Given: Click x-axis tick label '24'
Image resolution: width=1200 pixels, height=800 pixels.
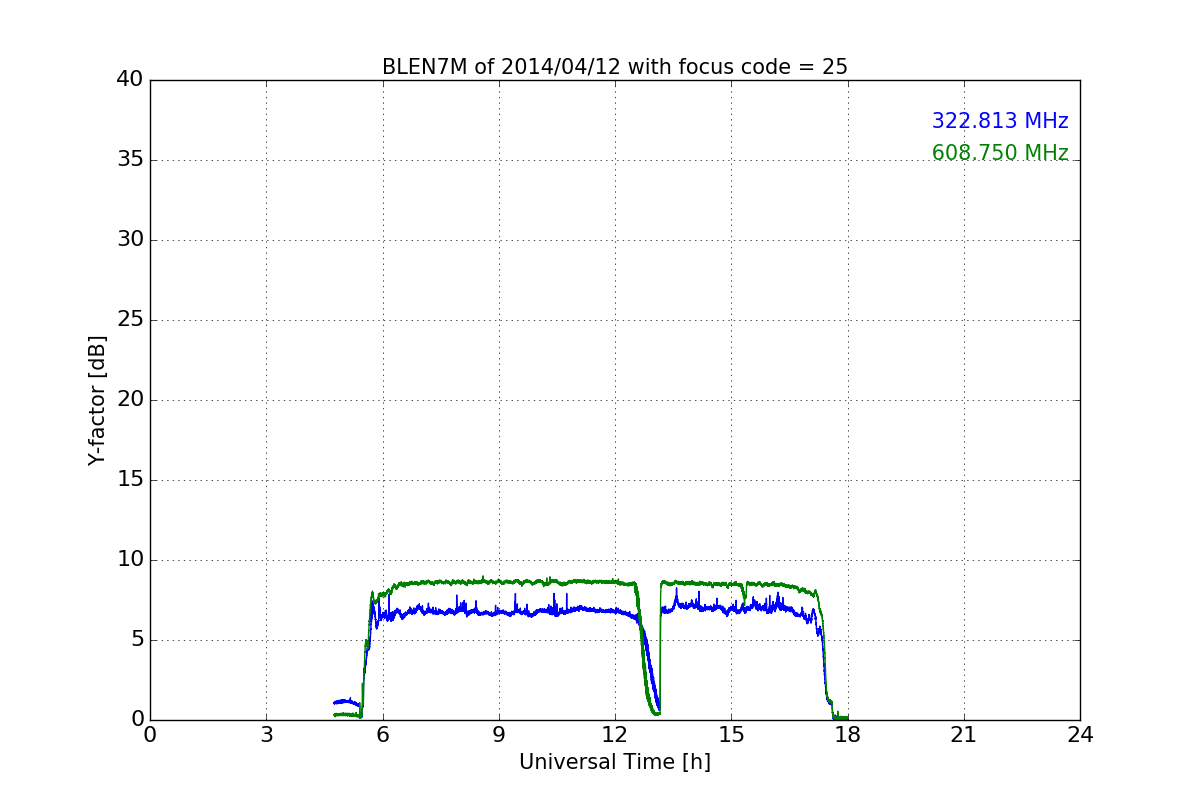Looking at the screenshot, I should (1080, 735).
